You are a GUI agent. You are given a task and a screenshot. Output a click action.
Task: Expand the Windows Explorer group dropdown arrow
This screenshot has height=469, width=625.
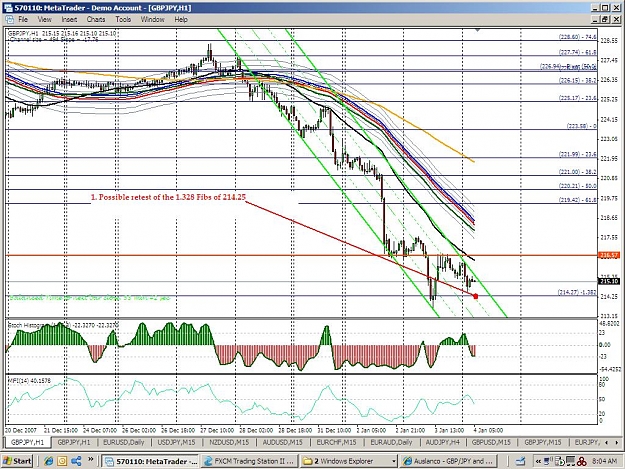(394, 461)
